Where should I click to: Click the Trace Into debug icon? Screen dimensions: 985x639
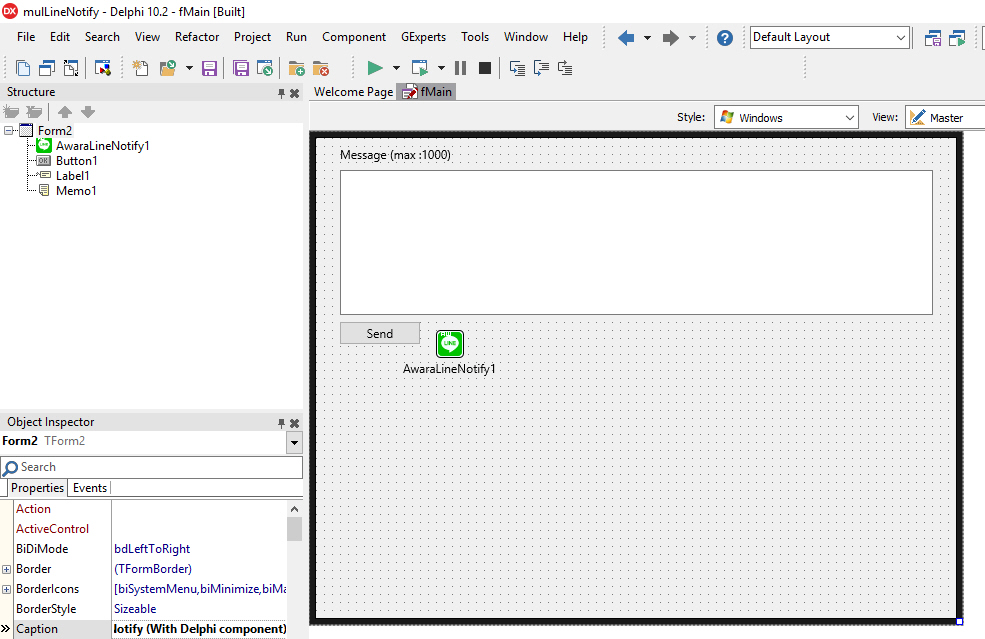point(517,68)
